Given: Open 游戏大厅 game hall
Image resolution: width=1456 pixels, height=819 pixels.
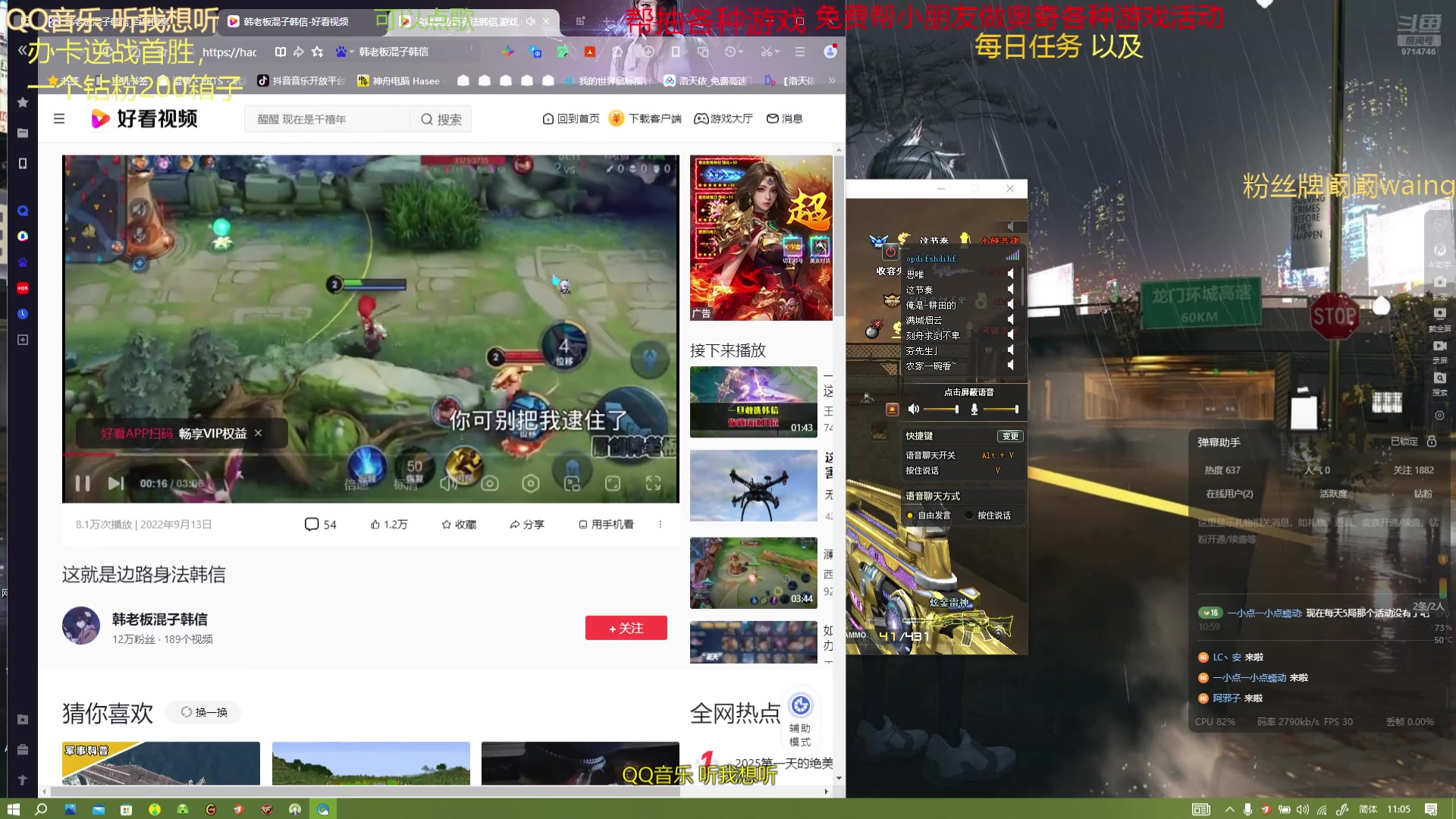Looking at the screenshot, I should coord(723,118).
